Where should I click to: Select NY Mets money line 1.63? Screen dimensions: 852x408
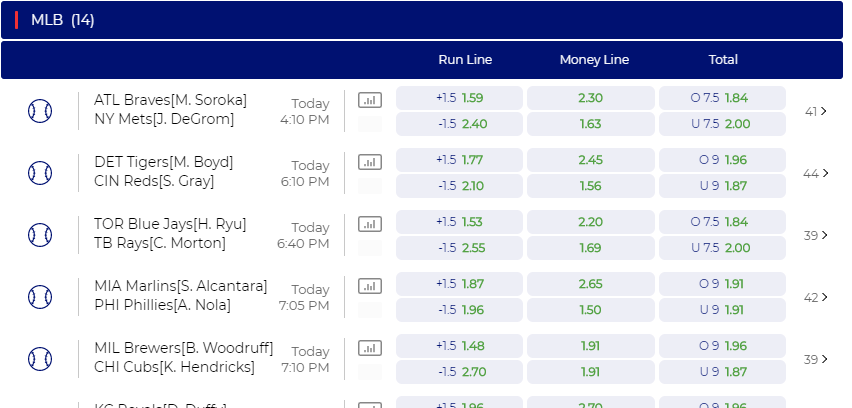point(591,124)
